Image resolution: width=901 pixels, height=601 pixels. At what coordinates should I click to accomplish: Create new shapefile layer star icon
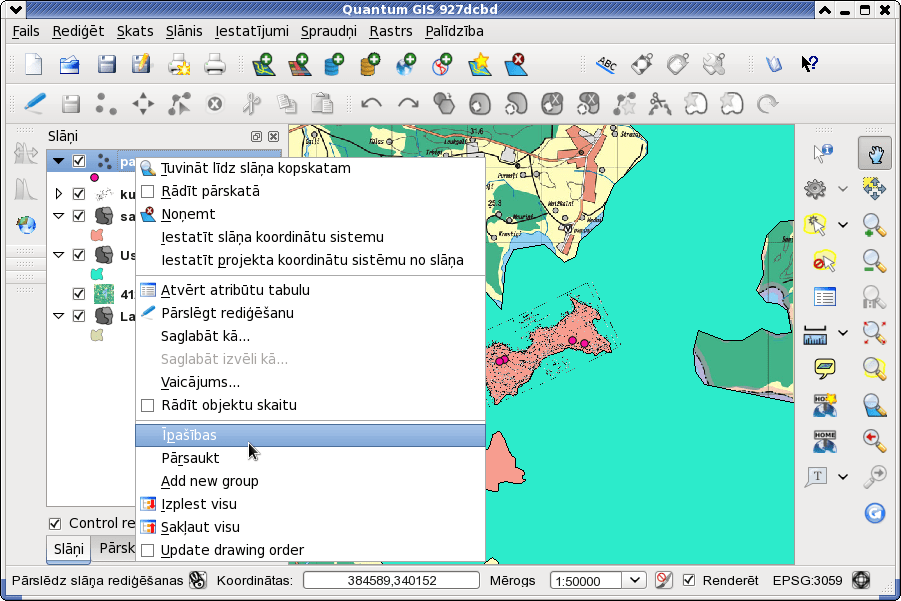(480, 64)
